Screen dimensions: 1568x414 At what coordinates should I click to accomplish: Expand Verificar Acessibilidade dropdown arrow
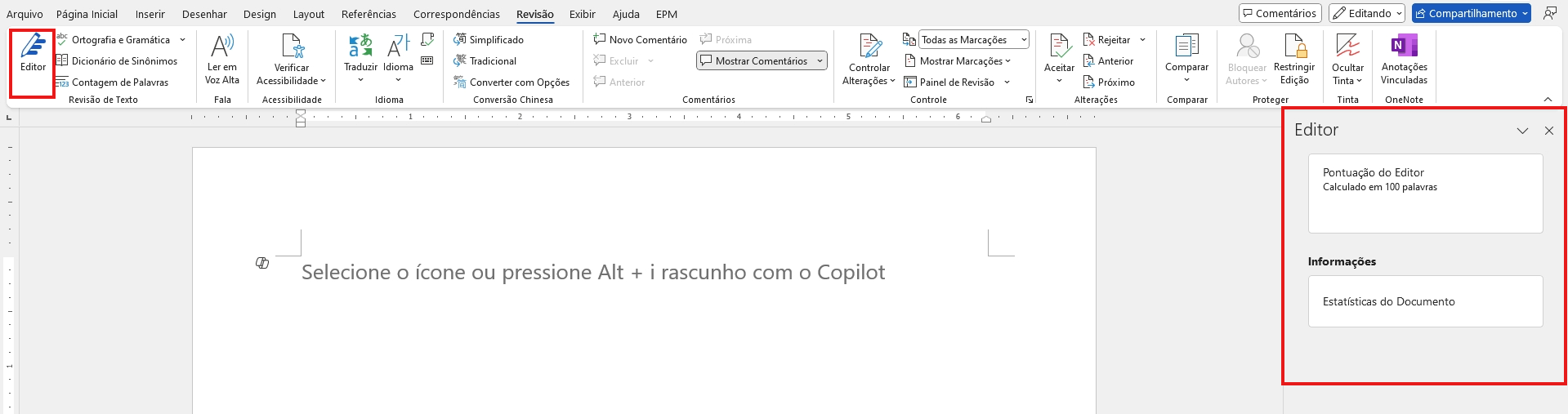click(x=324, y=81)
